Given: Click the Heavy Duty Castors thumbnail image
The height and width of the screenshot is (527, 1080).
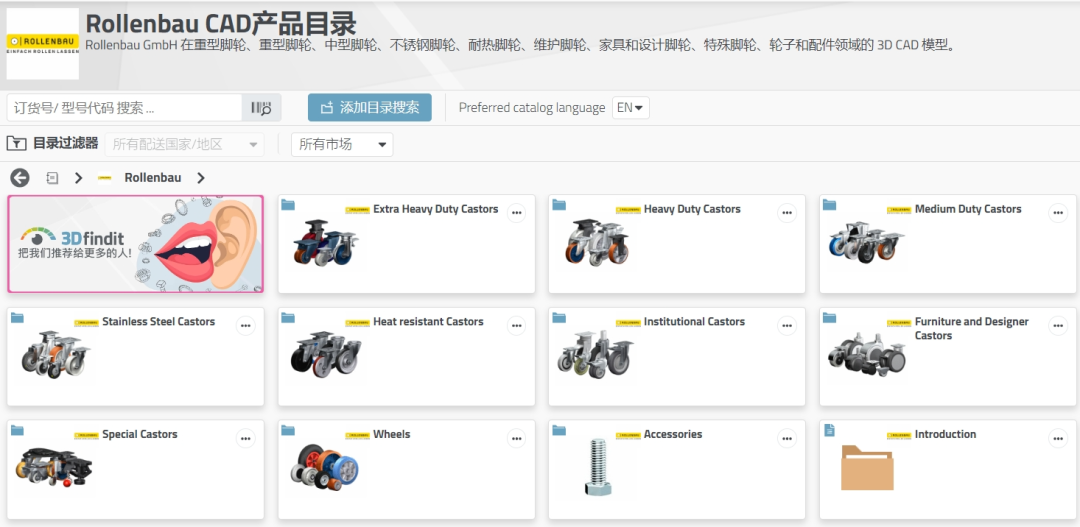Looking at the screenshot, I should 596,243.
